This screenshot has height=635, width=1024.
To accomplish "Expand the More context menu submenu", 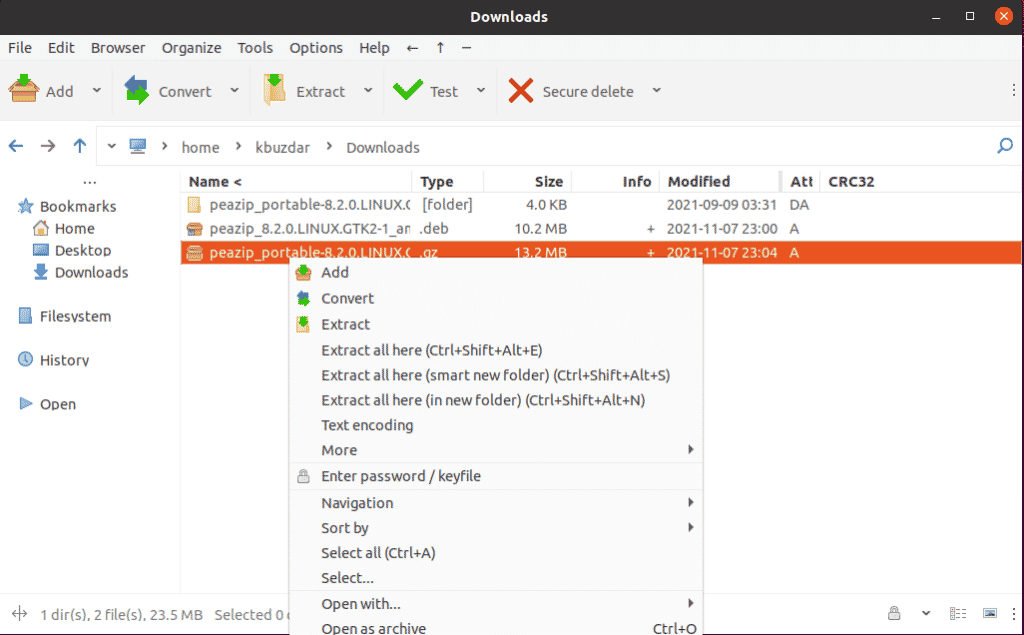I will [338, 450].
